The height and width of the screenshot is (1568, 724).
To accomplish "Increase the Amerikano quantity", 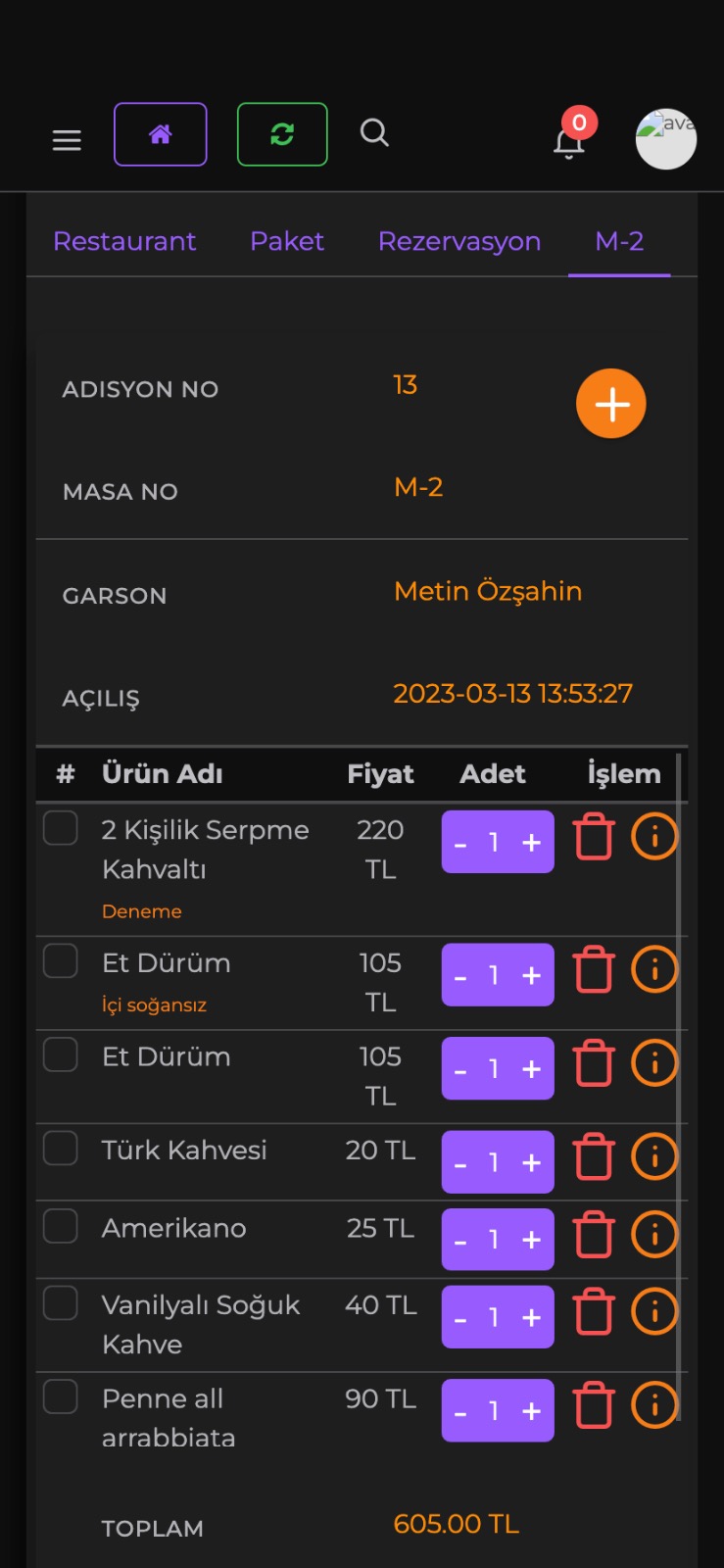I will [531, 1240].
